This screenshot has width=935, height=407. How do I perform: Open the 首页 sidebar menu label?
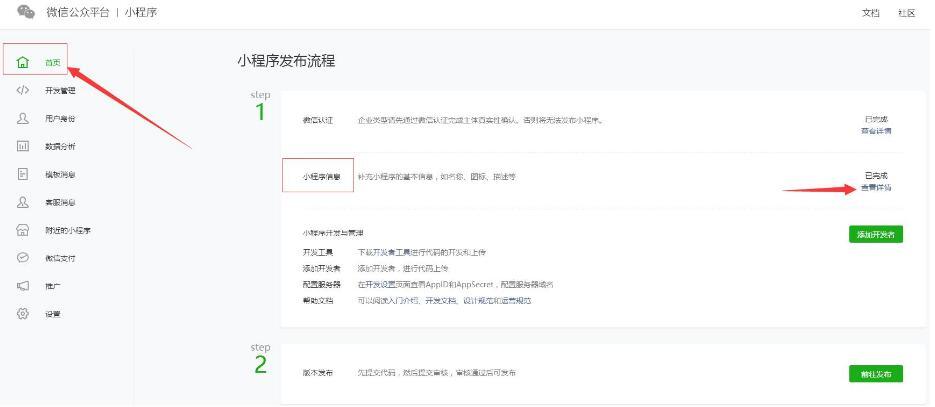[53, 63]
